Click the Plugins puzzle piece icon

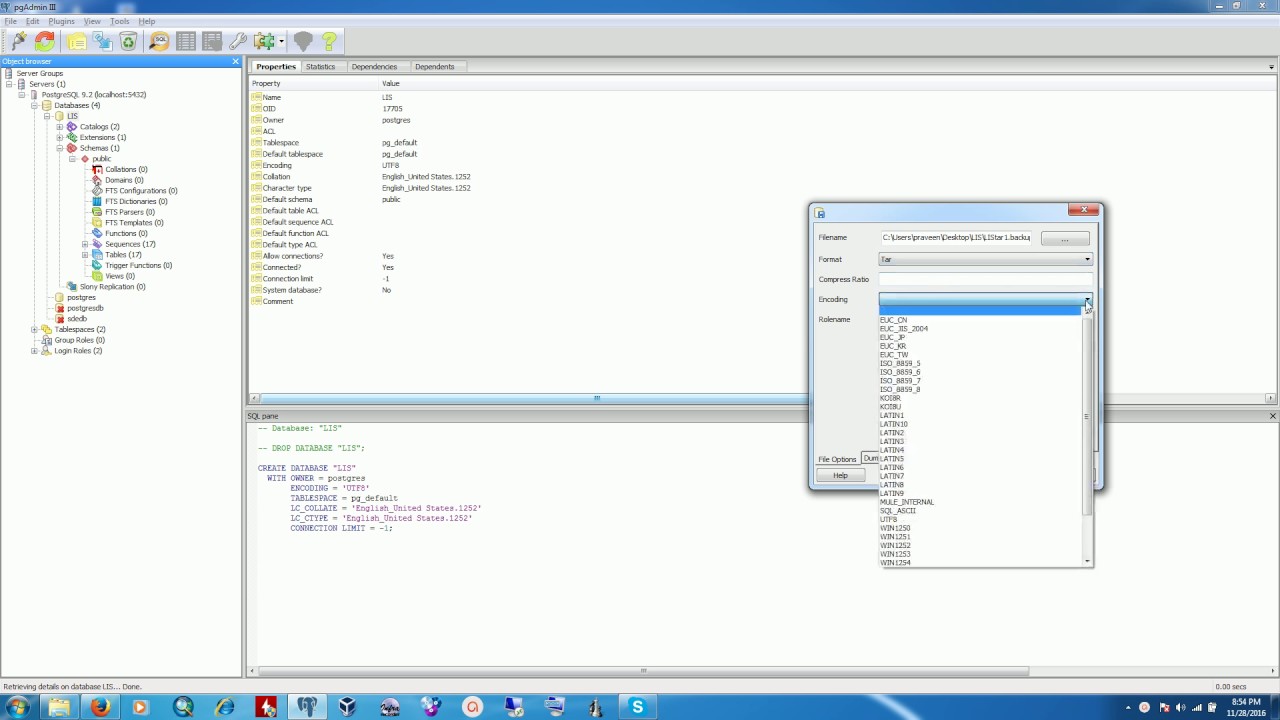click(264, 41)
